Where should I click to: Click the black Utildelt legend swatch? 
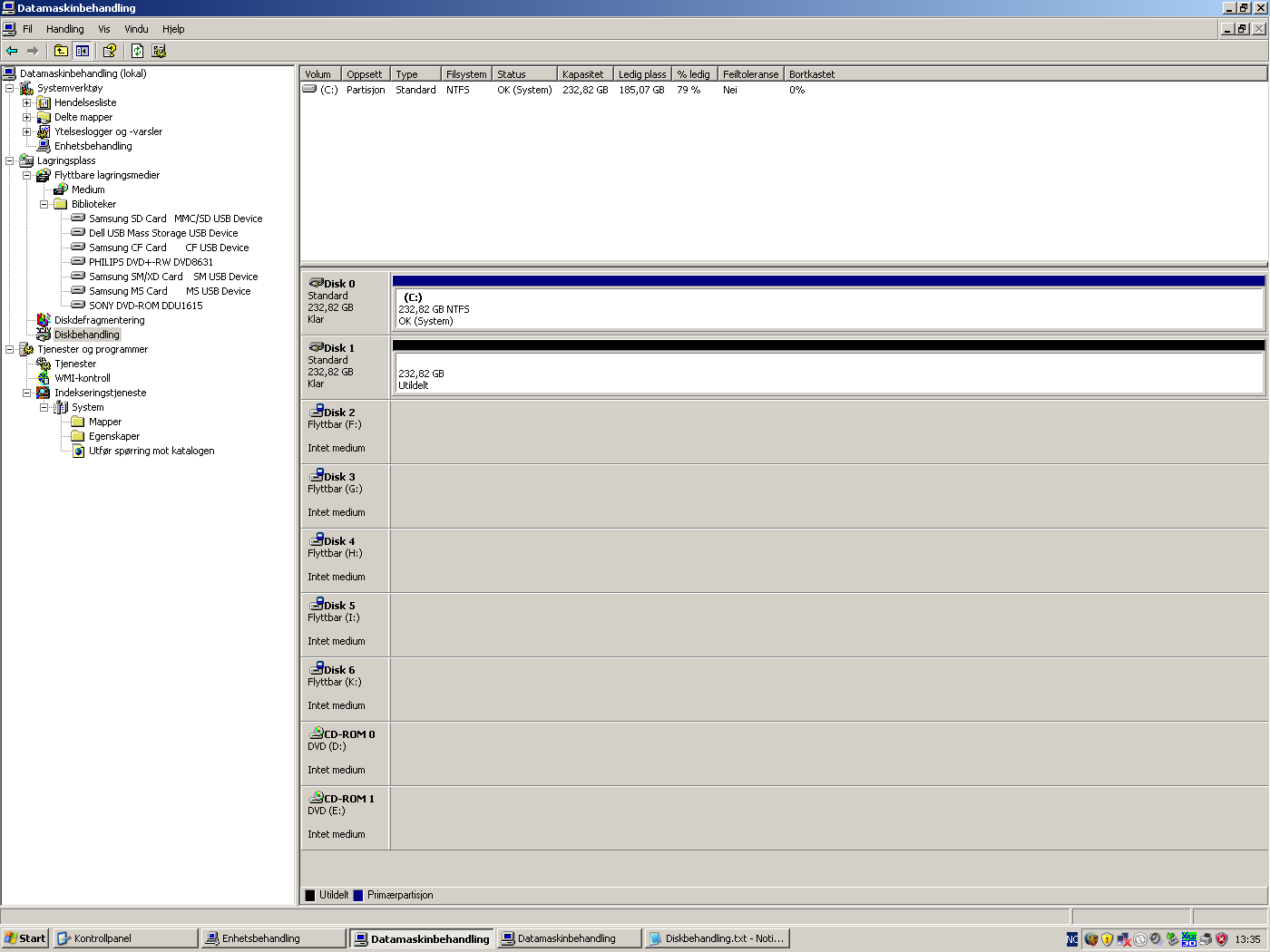pyautogui.click(x=310, y=896)
